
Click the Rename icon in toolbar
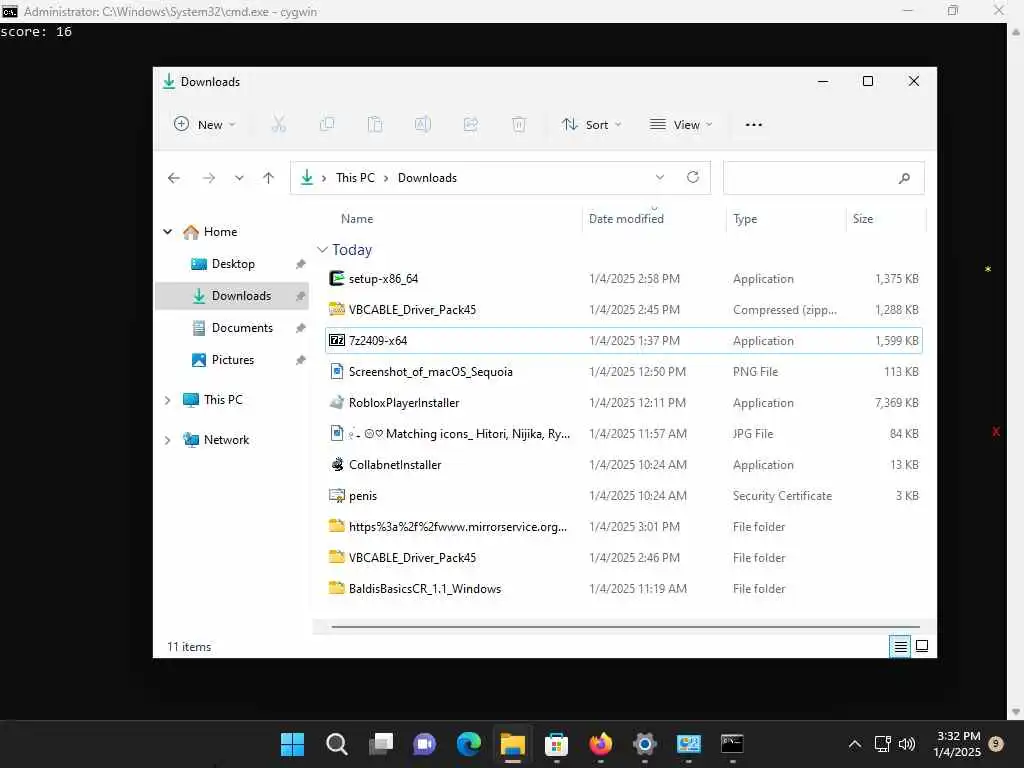pyautogui.click(x=423, y=124)
